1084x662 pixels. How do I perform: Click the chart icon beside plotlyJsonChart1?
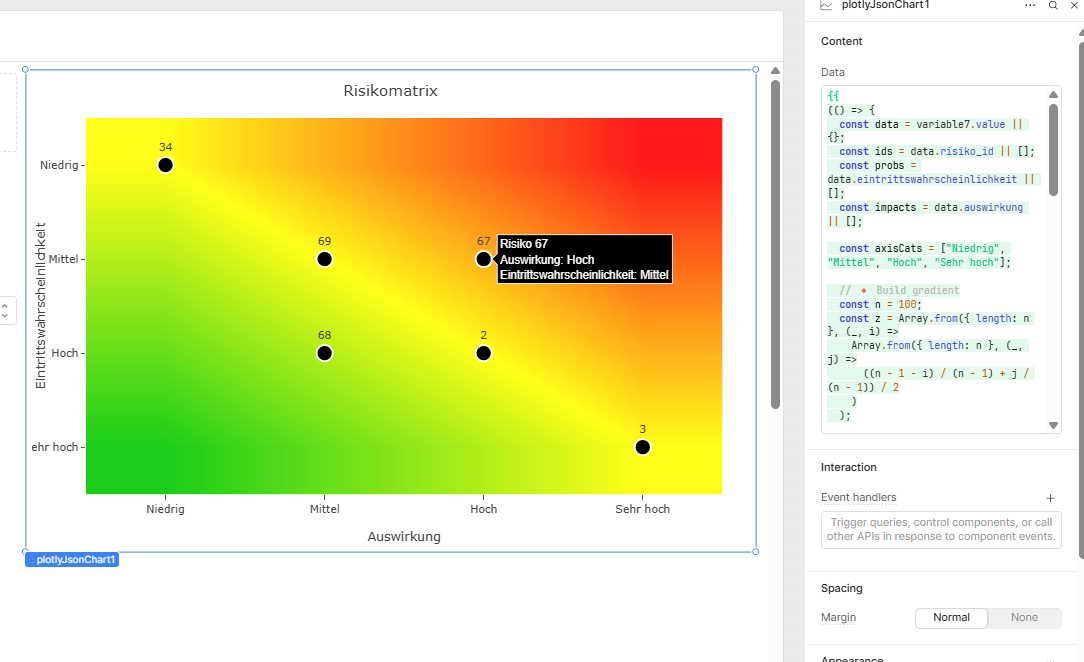click(826, 5)
